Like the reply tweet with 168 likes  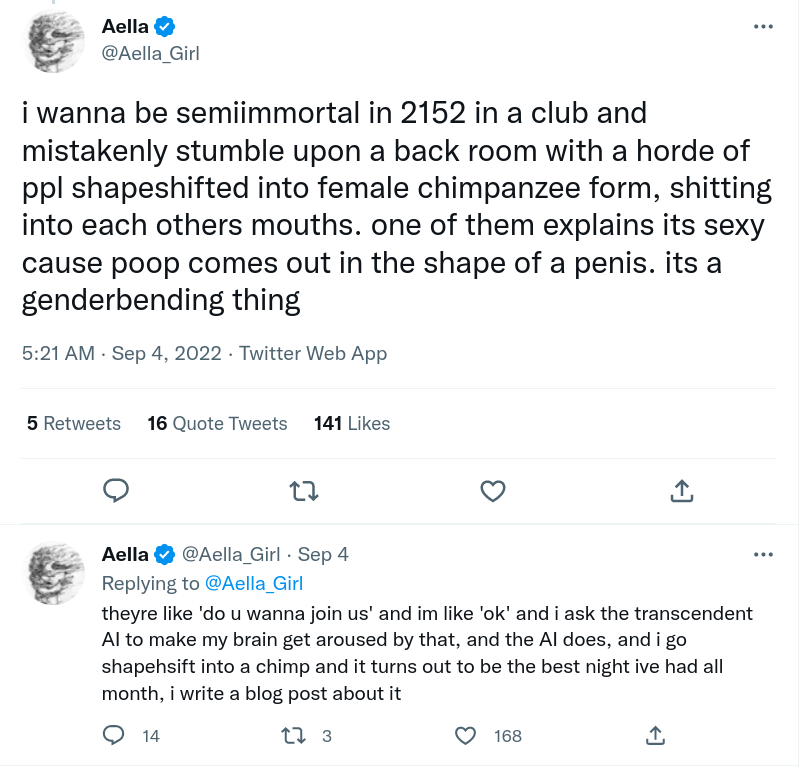point(466,736)
